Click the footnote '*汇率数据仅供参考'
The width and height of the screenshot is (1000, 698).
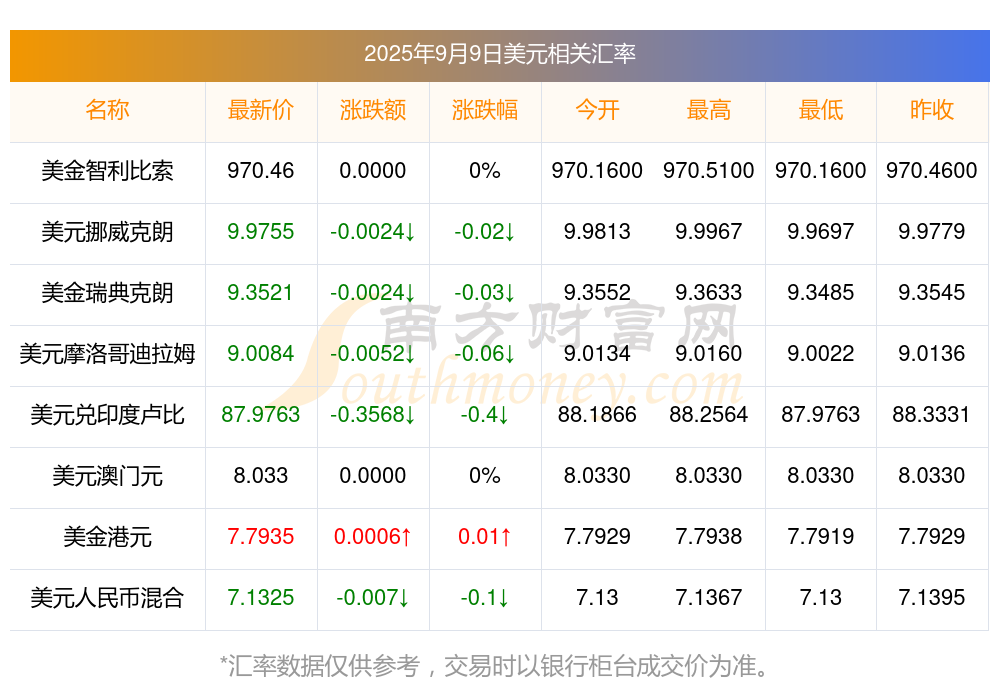(x=320, y=666)
